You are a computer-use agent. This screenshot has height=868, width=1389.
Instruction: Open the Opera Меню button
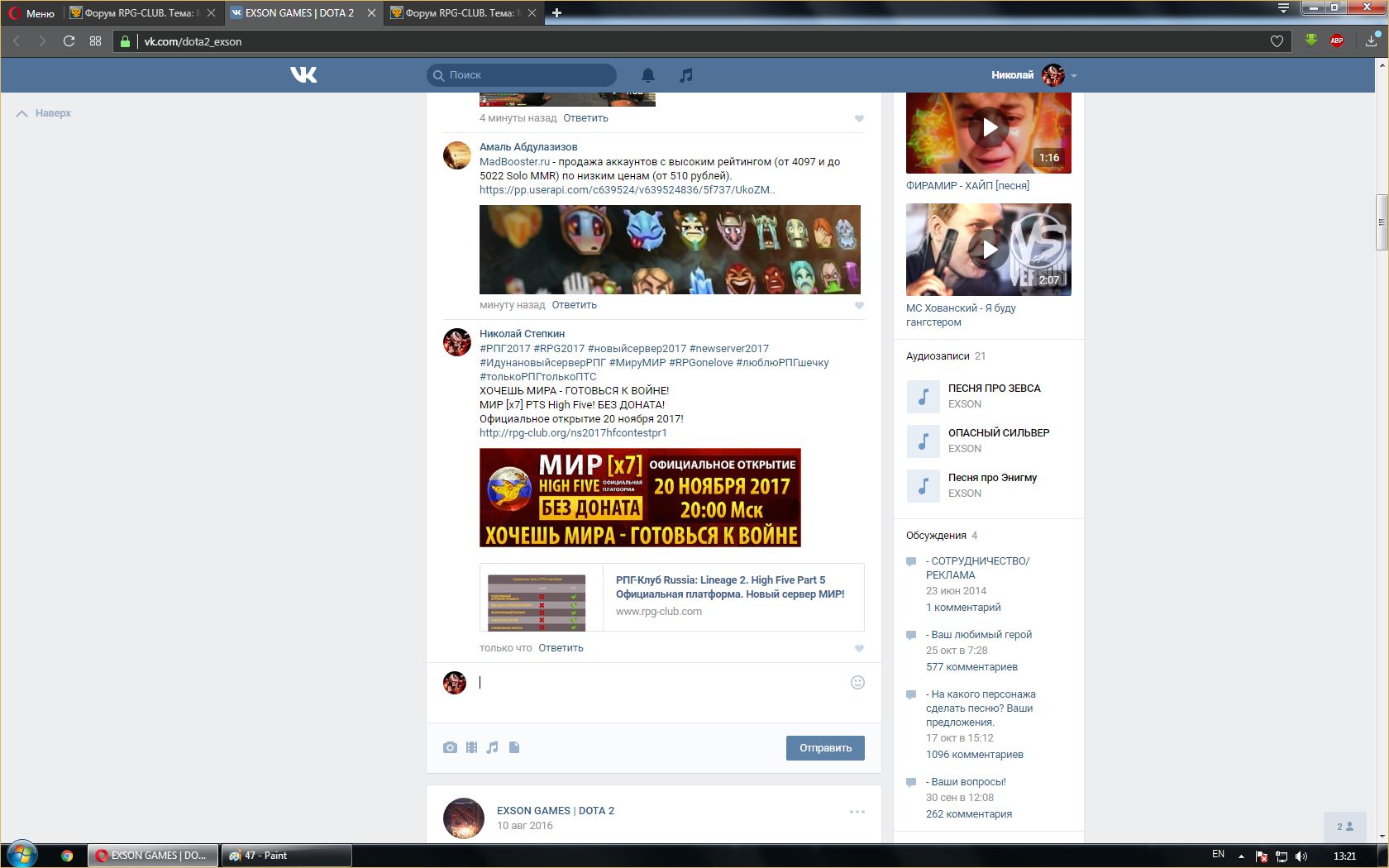coord(32,13)
